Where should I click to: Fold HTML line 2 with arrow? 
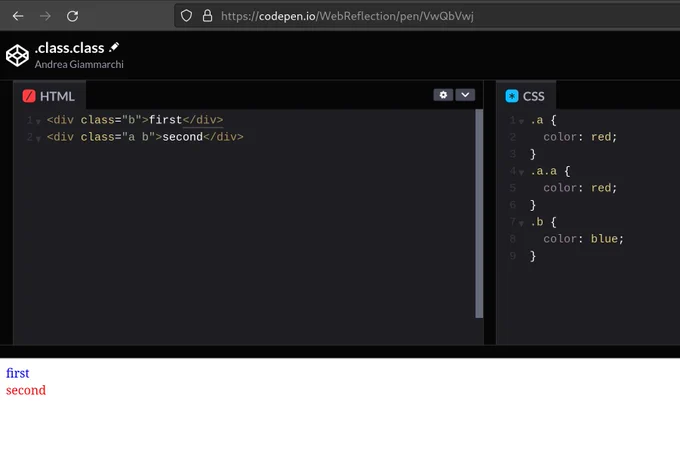38,139
